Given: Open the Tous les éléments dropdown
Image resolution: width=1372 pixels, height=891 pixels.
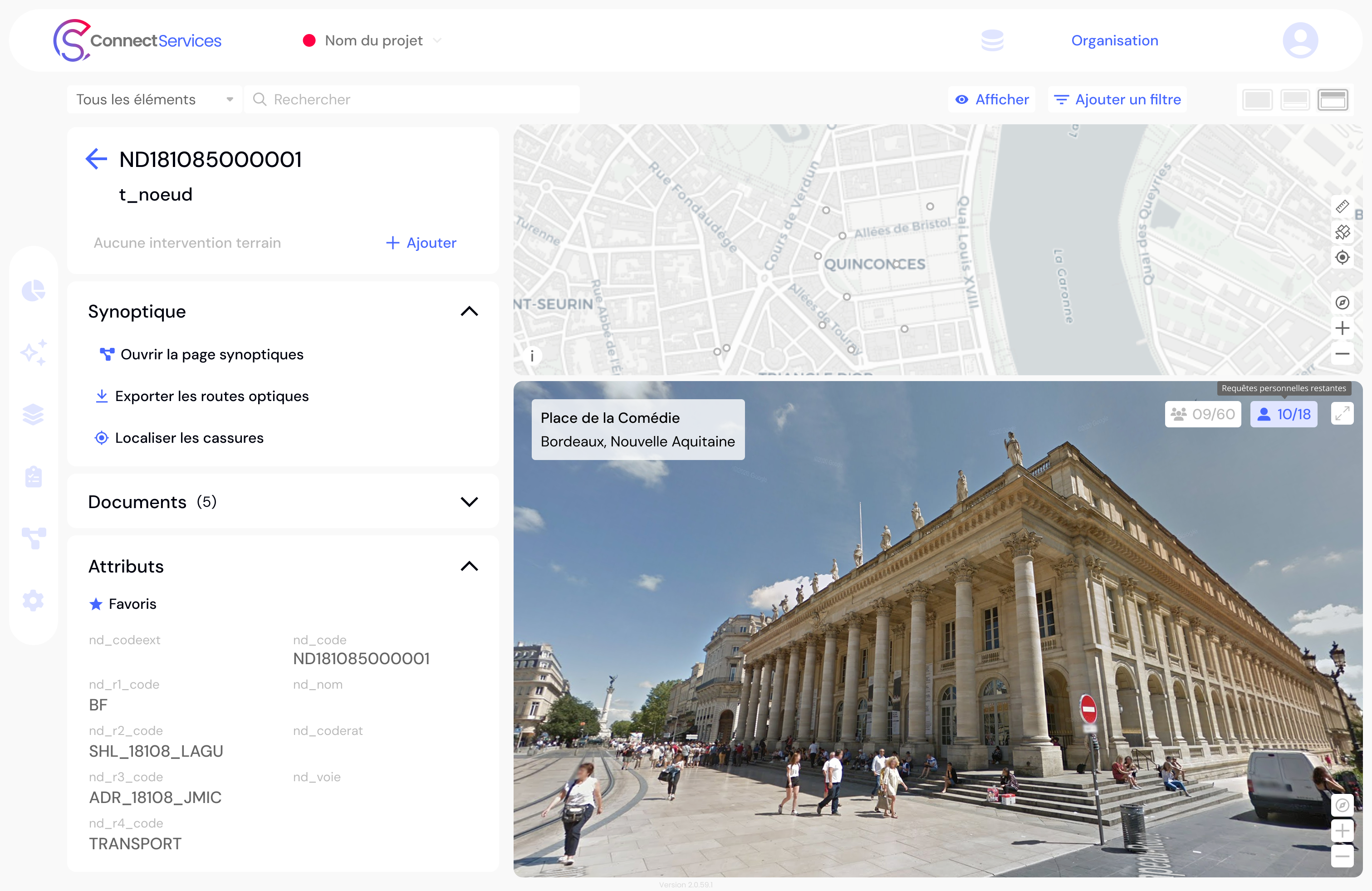Looking at the screenshot, I should 154,100.
